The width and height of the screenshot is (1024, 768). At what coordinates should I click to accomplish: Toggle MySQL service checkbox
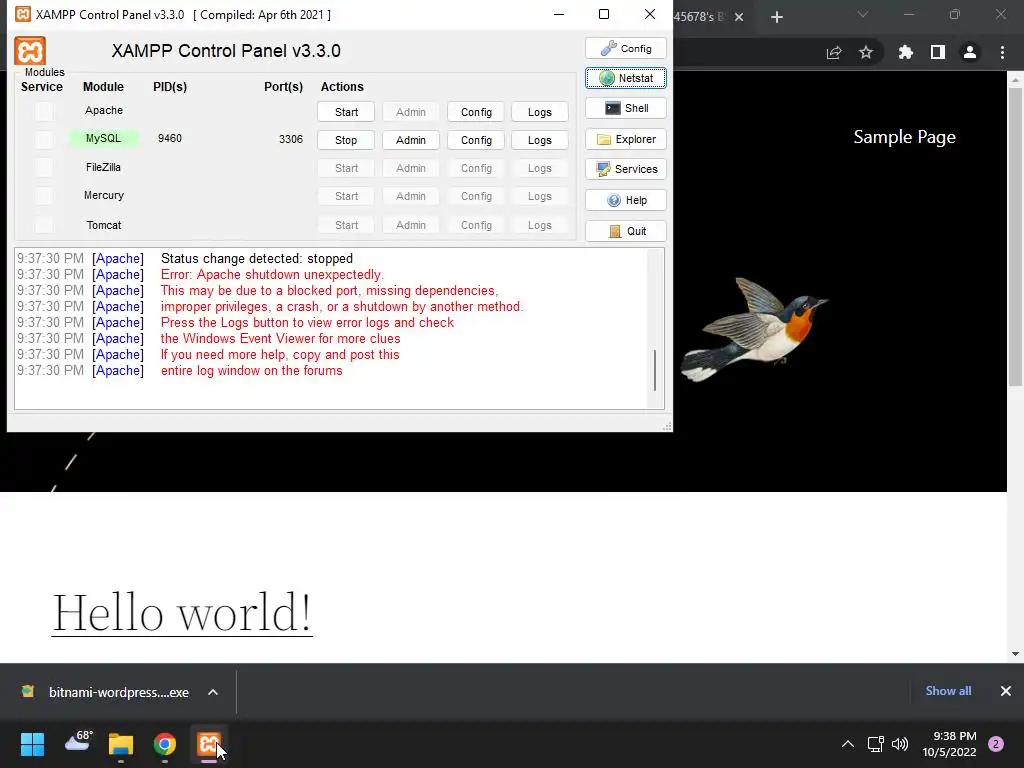(44, 140)
